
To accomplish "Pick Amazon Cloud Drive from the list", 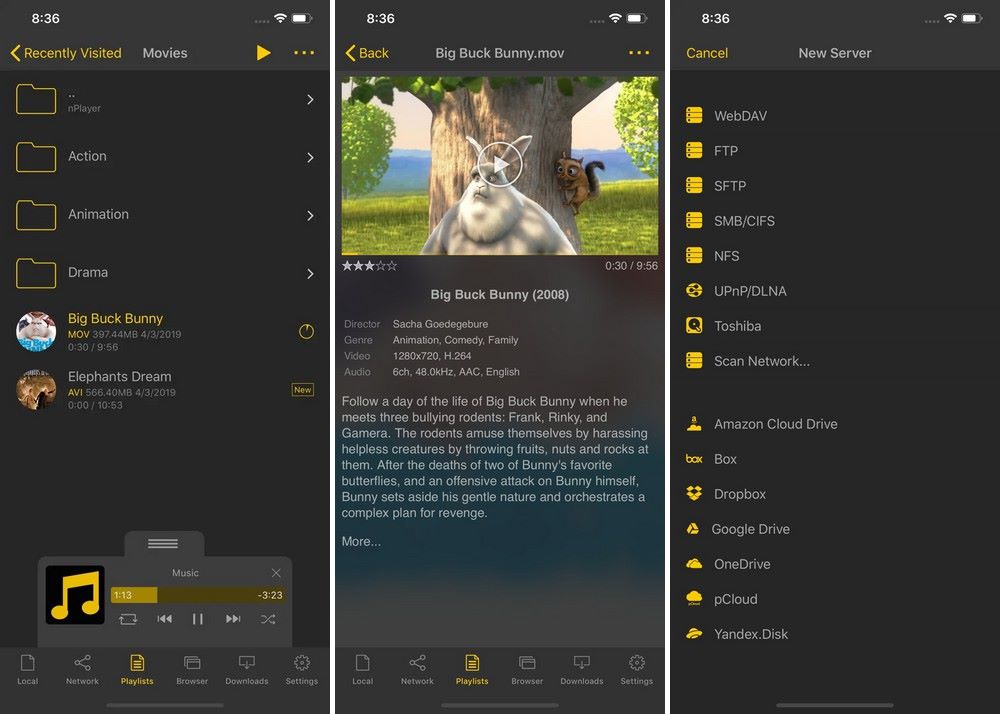I will pos(774,424).
